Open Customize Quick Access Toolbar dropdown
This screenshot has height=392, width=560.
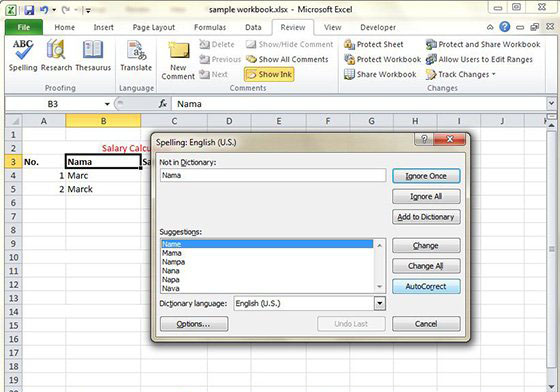[x=88, y=10]
